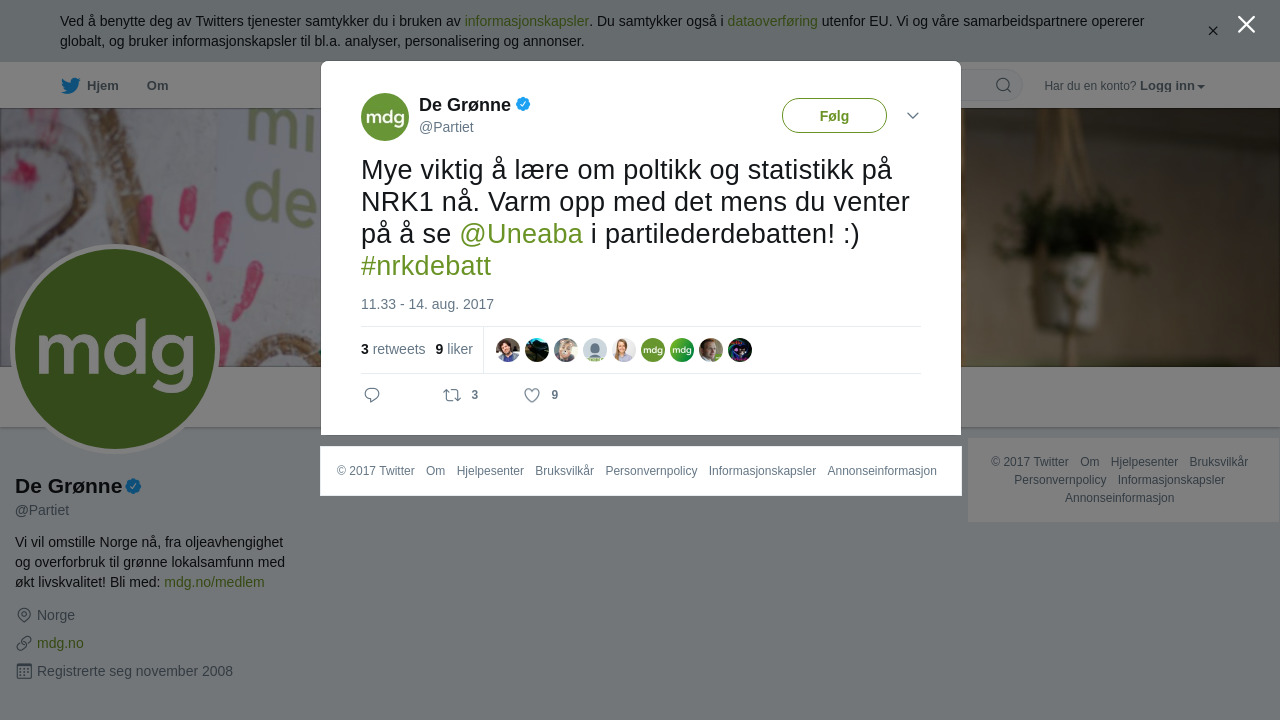Click the reply speech bubble icon
Screen dimensions: 1280x720
(x=372, y=395)
